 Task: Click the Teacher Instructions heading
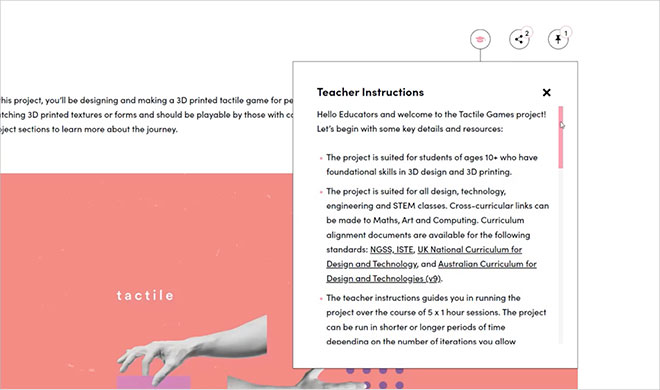tap(370, 92)
